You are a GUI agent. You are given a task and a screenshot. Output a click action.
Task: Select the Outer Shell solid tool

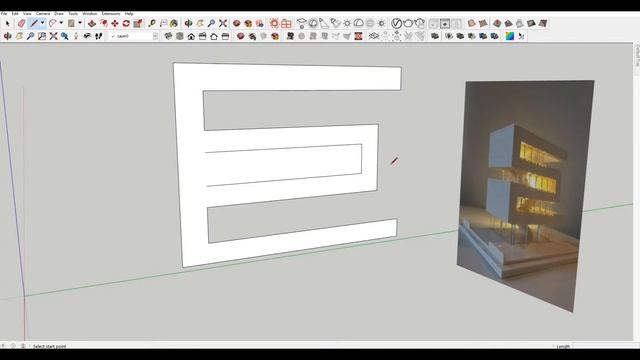435,36
